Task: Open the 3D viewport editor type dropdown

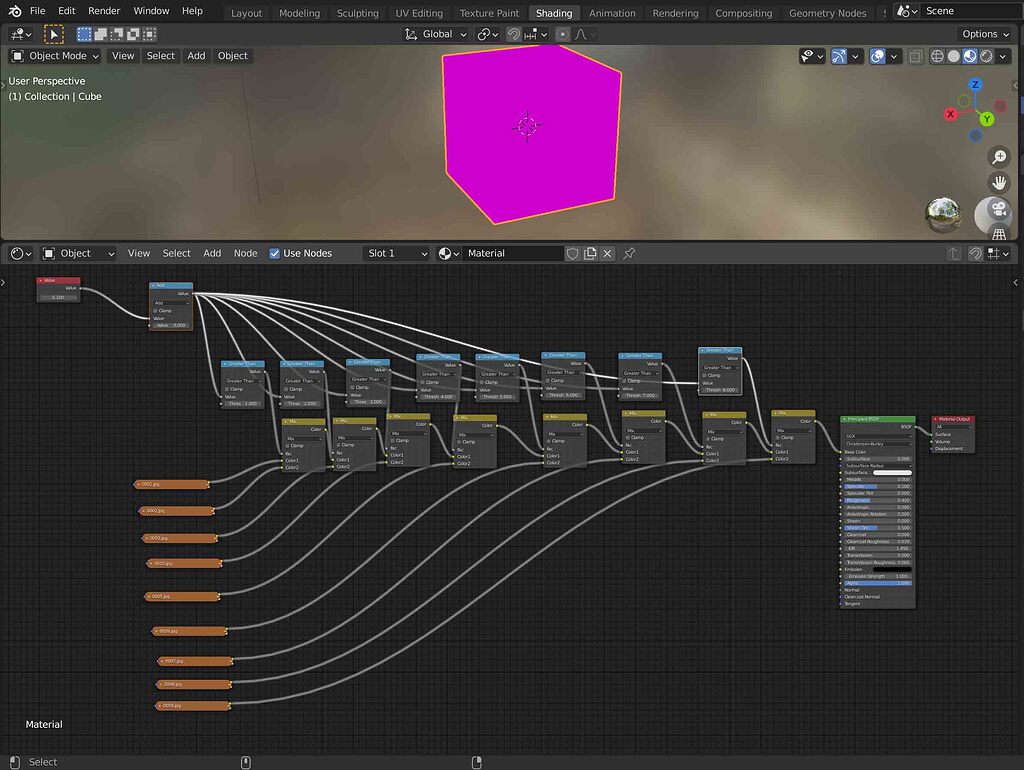Action: (x=21, y=34)
